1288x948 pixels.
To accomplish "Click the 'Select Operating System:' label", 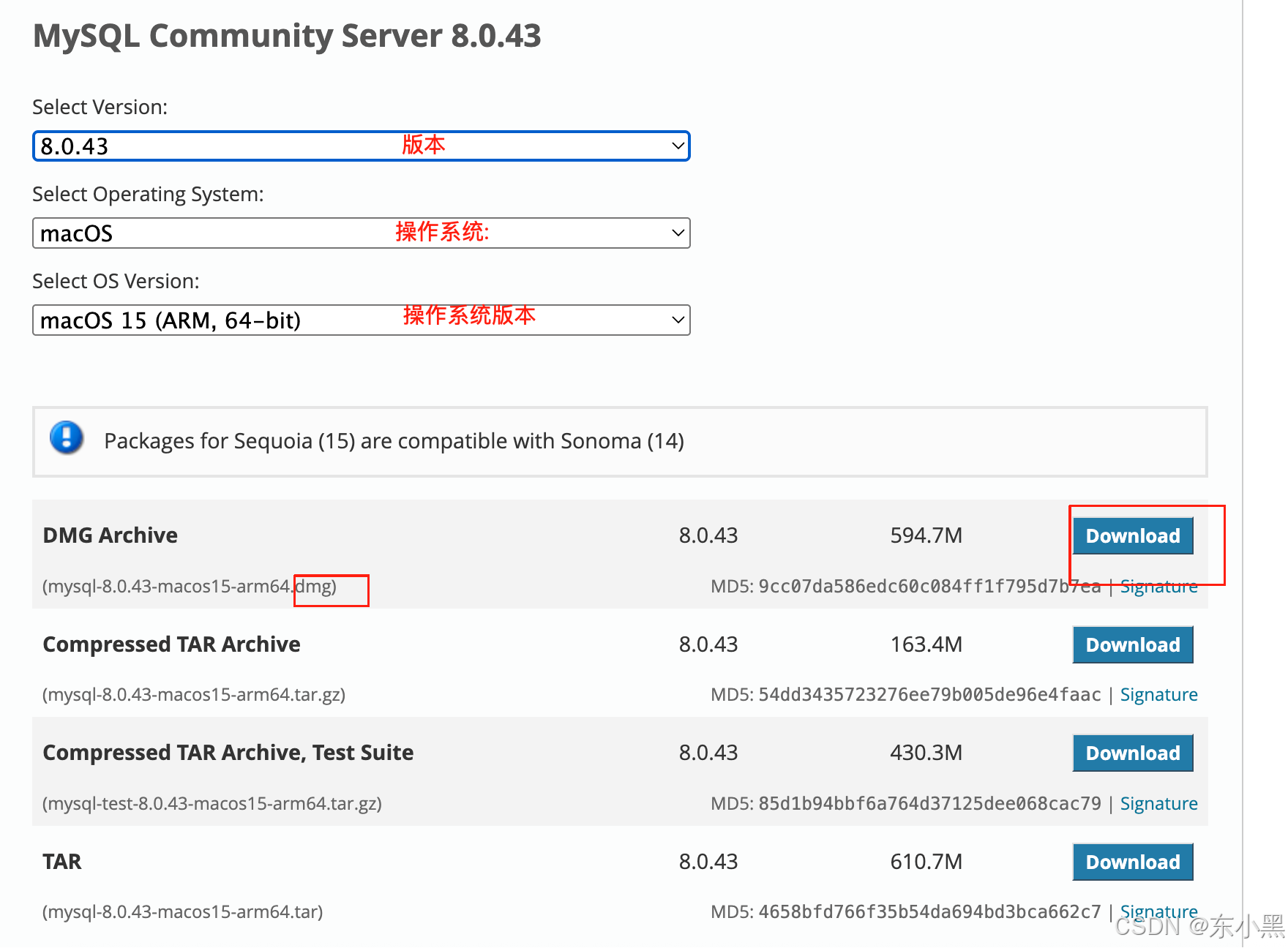I will (x=149, y=195).
